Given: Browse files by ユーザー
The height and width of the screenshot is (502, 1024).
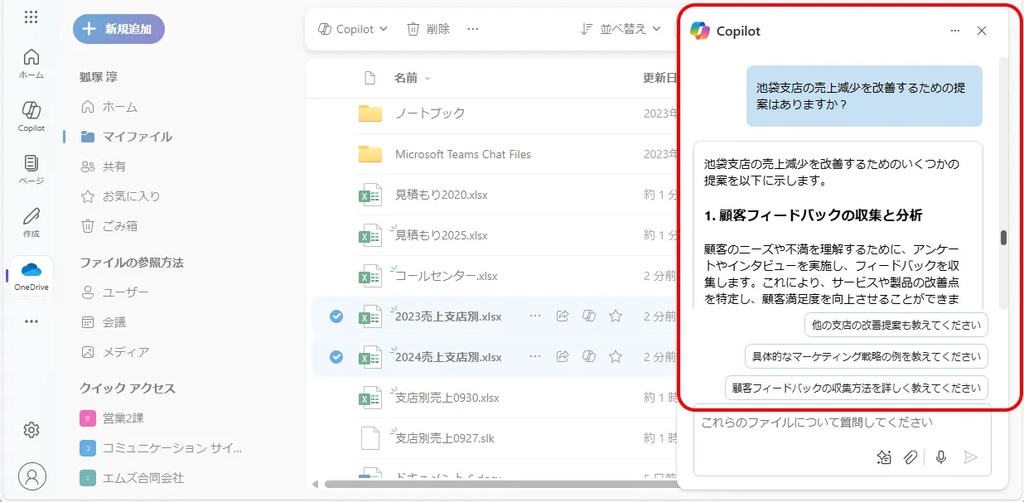Looking at the screenshot, I should point(114,292).
